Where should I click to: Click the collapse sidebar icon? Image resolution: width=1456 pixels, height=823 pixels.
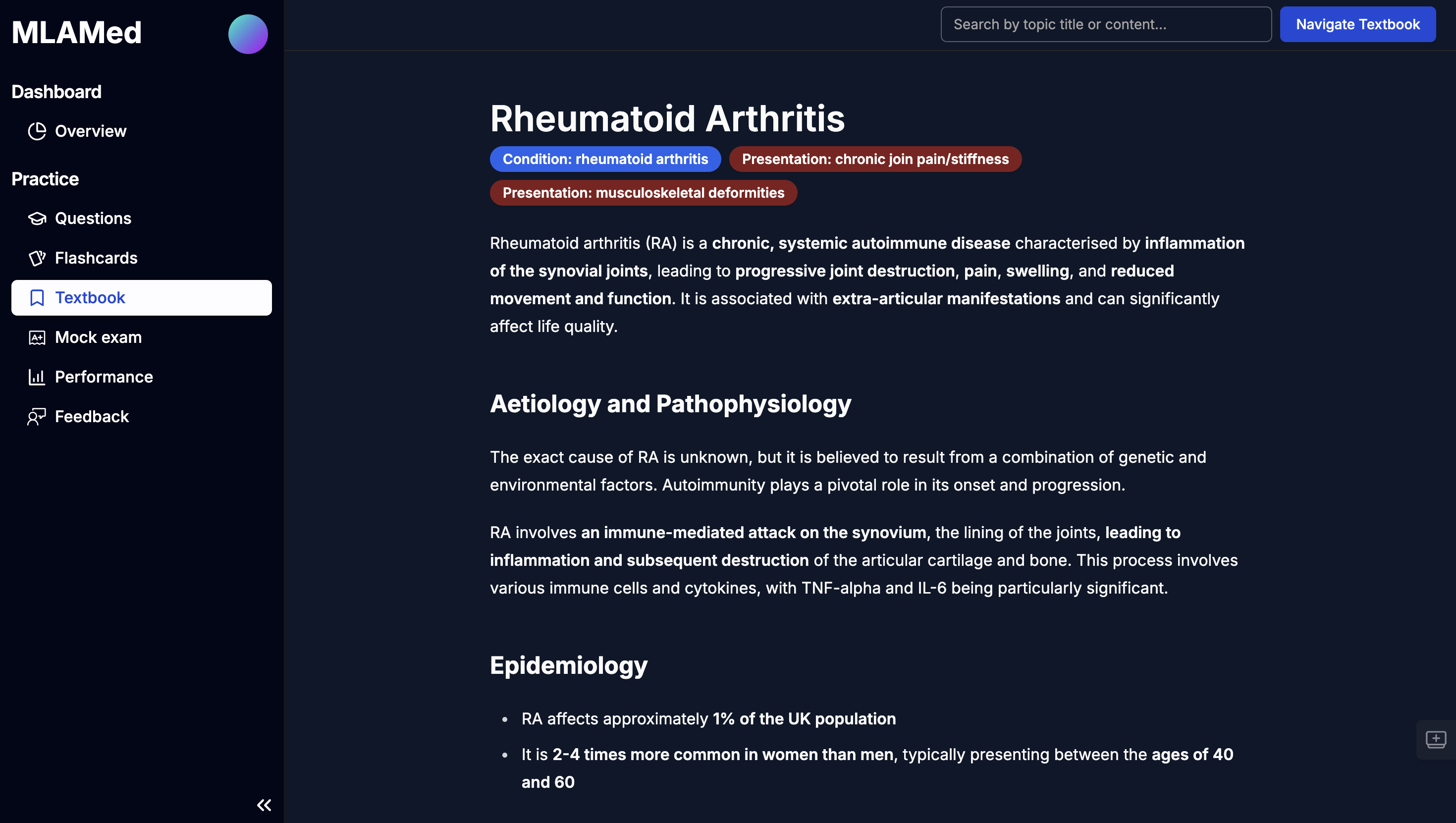264,804
